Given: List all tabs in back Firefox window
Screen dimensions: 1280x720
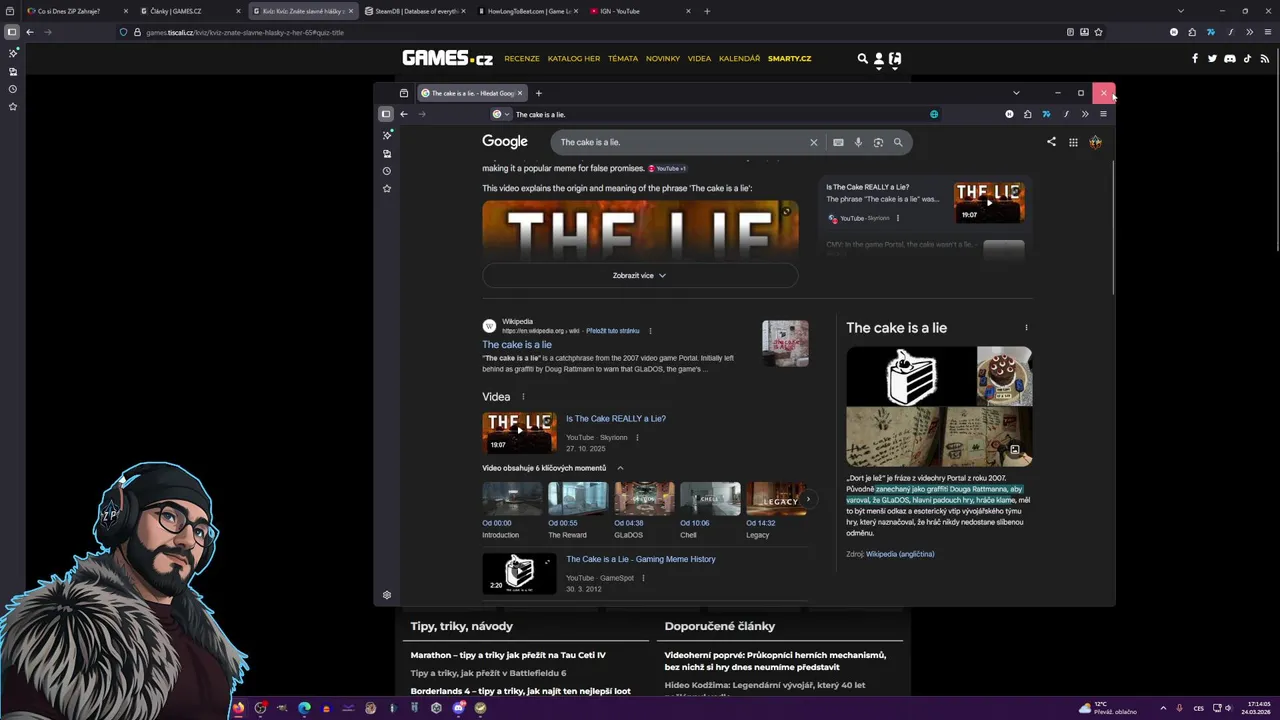Looking at the screenshot, I should coord(1180,11).
